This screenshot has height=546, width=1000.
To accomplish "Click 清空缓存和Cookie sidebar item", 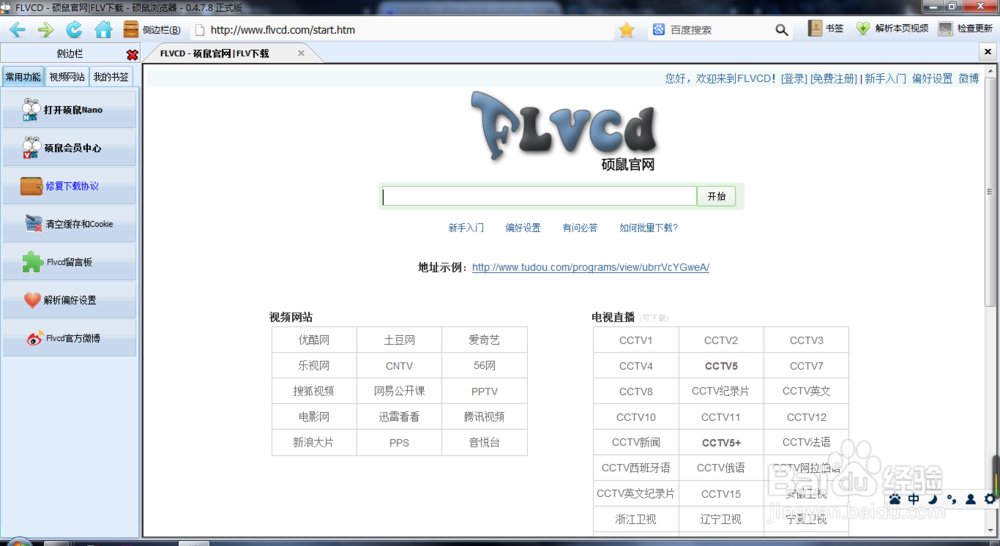I will coord(69,224).
